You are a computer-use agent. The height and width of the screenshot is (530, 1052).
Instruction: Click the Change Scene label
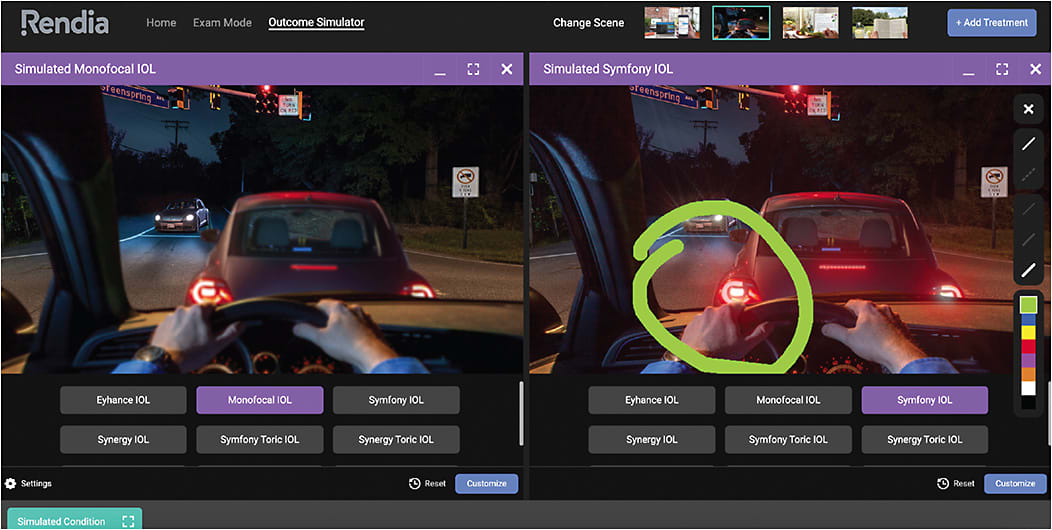[x=588, y=23]
